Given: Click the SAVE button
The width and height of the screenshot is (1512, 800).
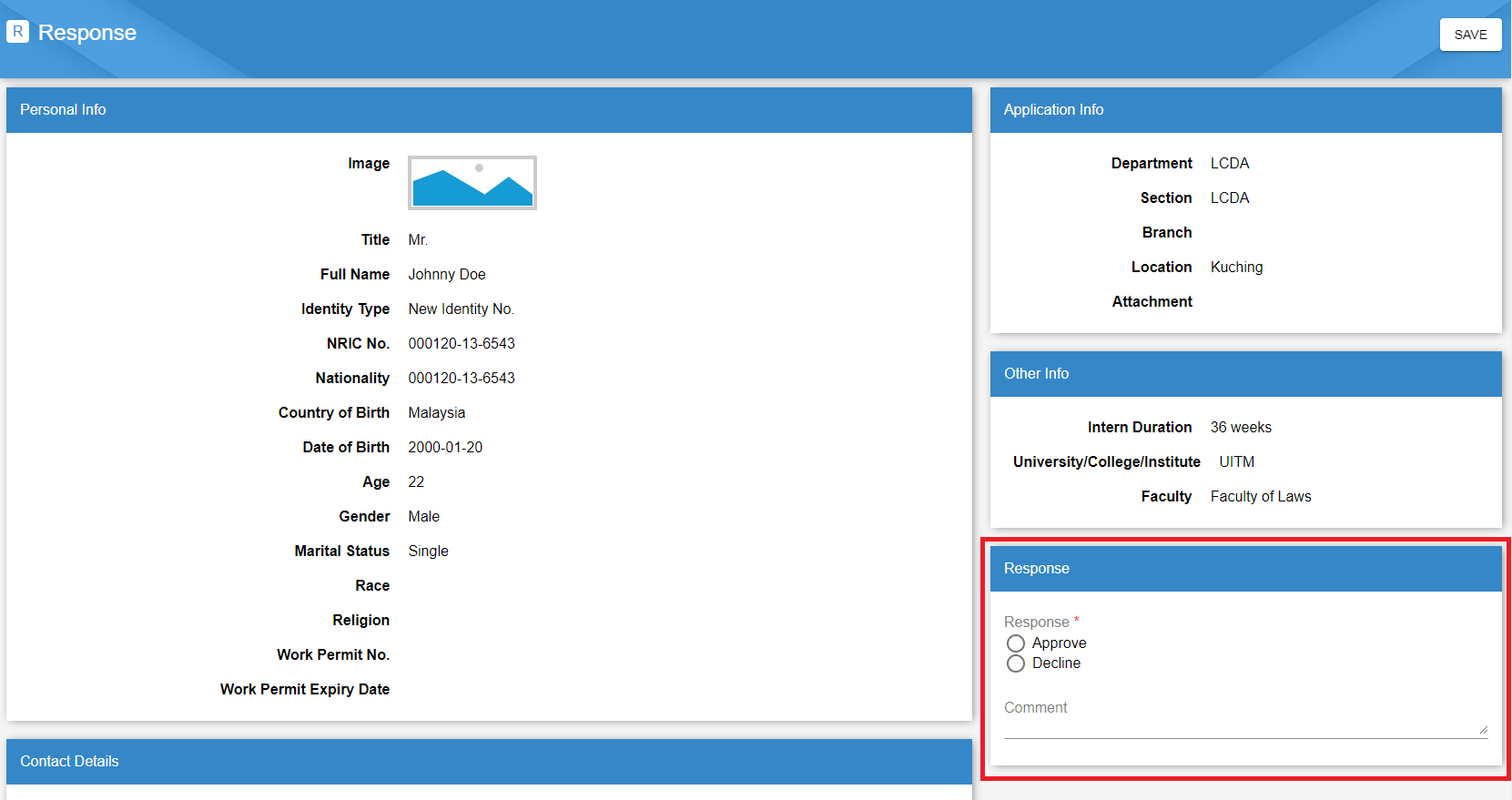Looking at the screenshot, I should (x=1470, y=35).
